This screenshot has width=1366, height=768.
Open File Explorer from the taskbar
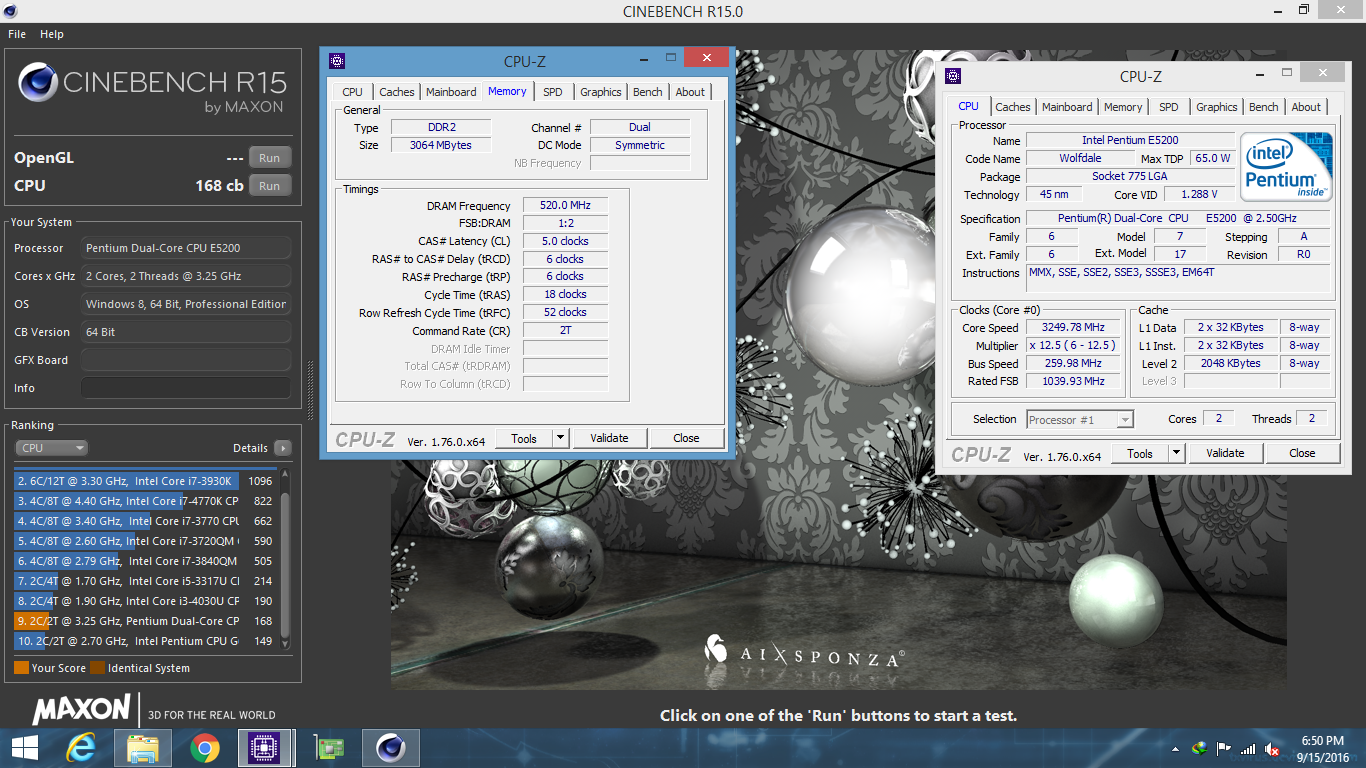143,747
